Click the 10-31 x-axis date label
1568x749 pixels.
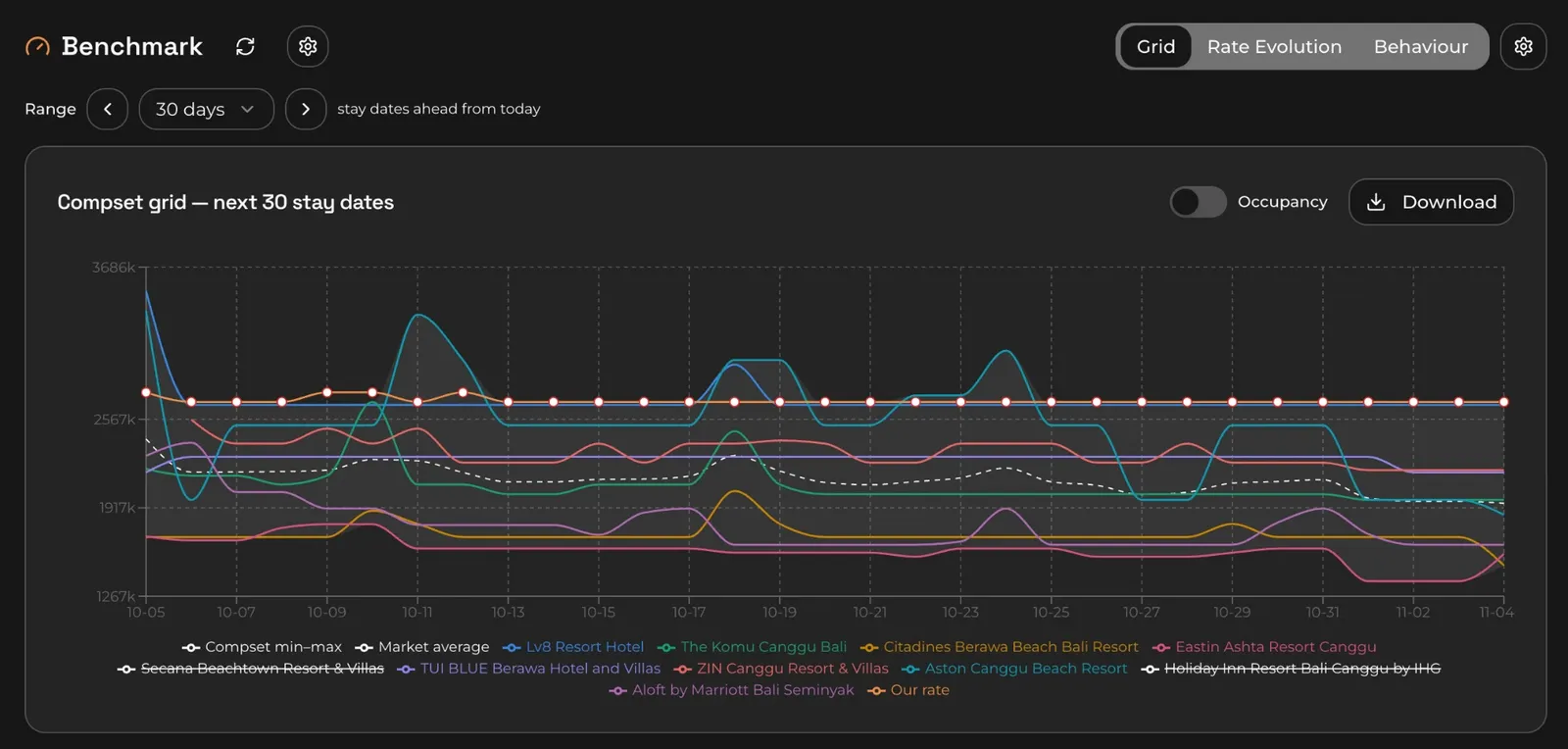point(1323,612)
